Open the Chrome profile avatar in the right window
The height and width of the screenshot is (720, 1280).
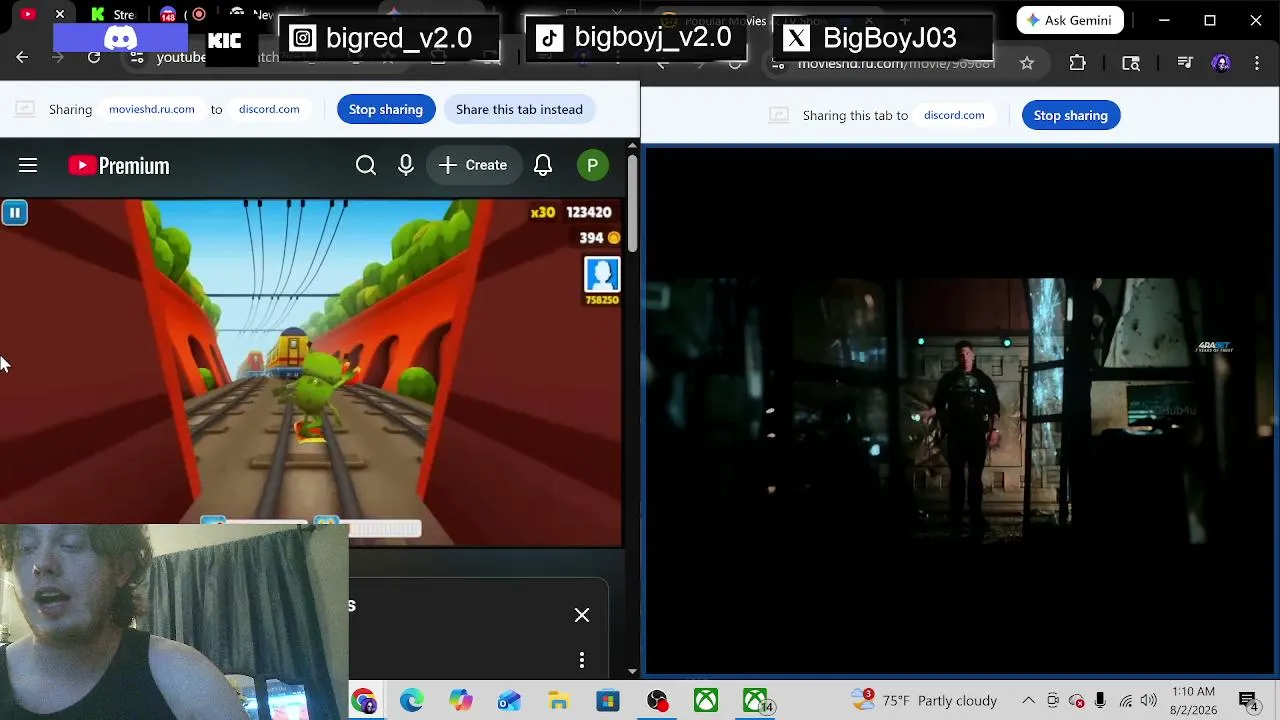point(1221,63)
